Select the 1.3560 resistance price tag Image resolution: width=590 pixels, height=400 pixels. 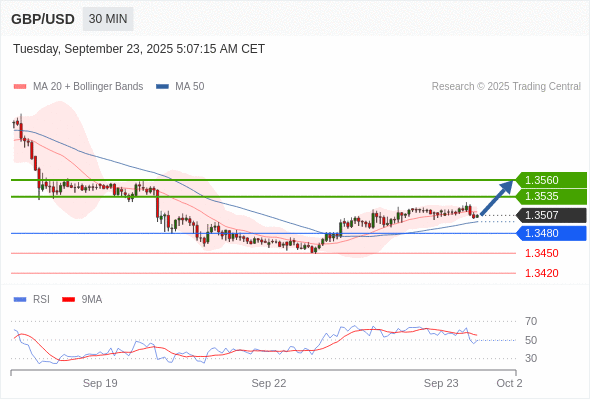pyautogui.click(x=551, y=180)
